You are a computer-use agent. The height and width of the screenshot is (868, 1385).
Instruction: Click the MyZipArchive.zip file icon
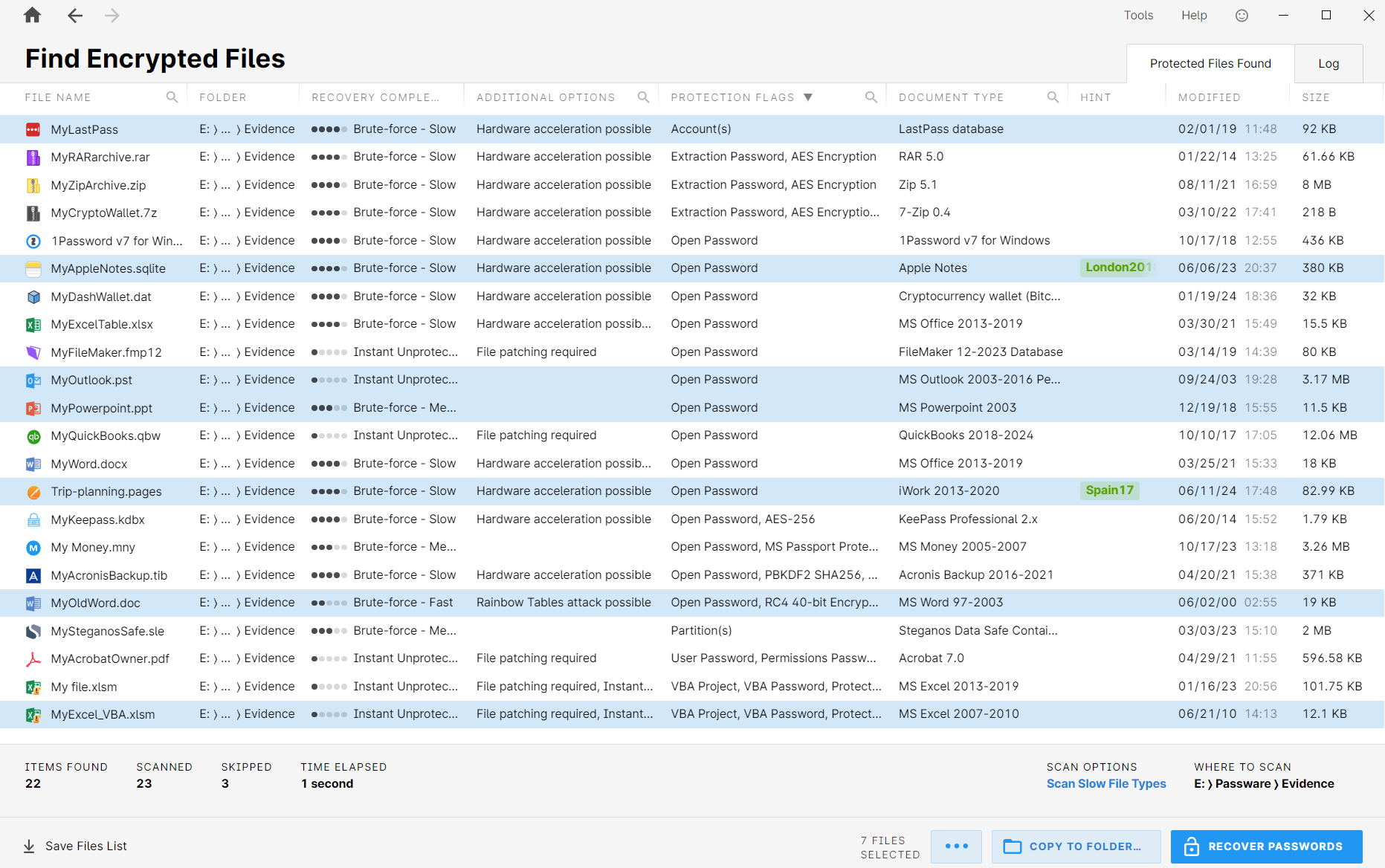33,185
